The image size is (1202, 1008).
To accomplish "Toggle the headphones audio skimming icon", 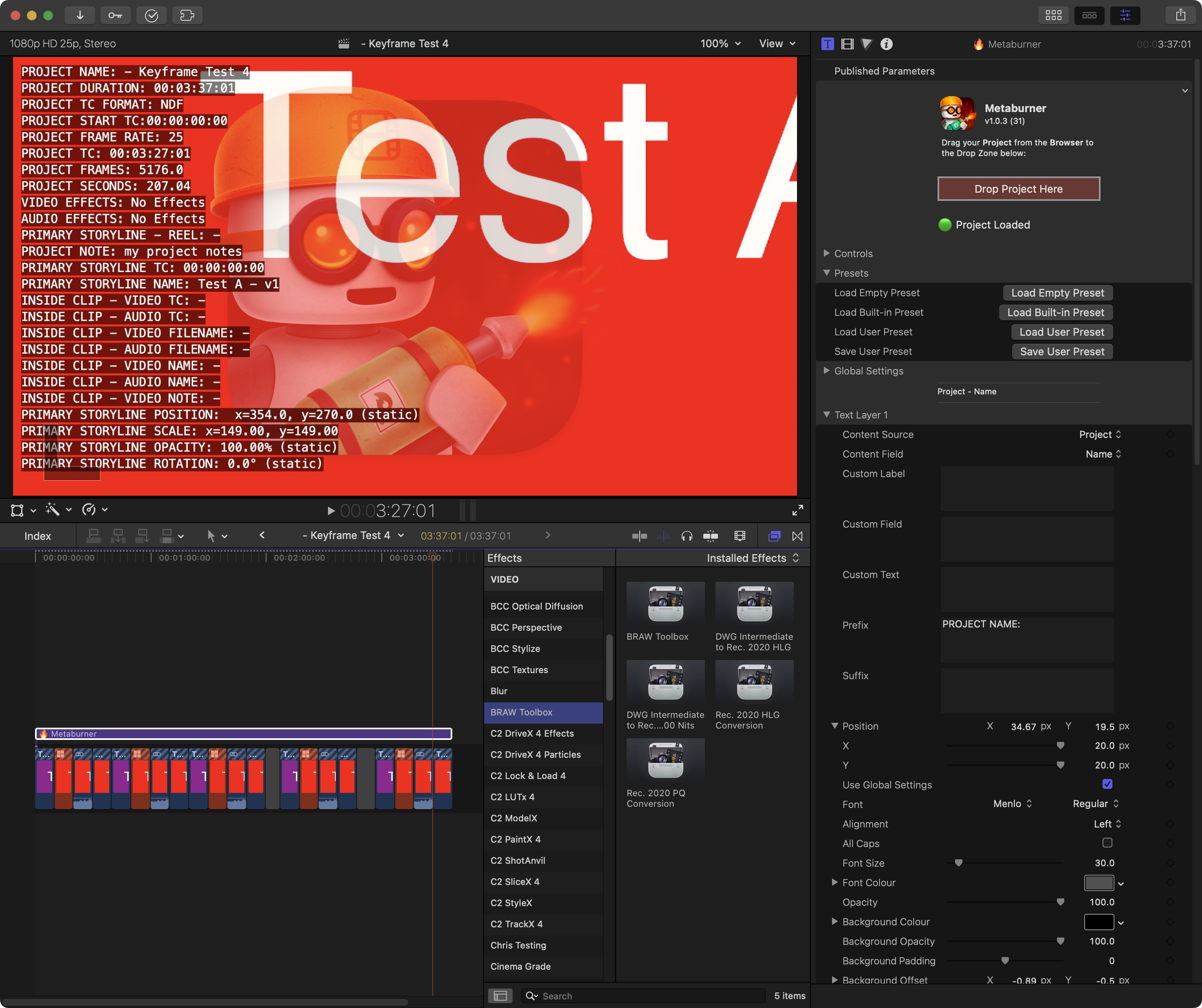I will pos(686,536).
